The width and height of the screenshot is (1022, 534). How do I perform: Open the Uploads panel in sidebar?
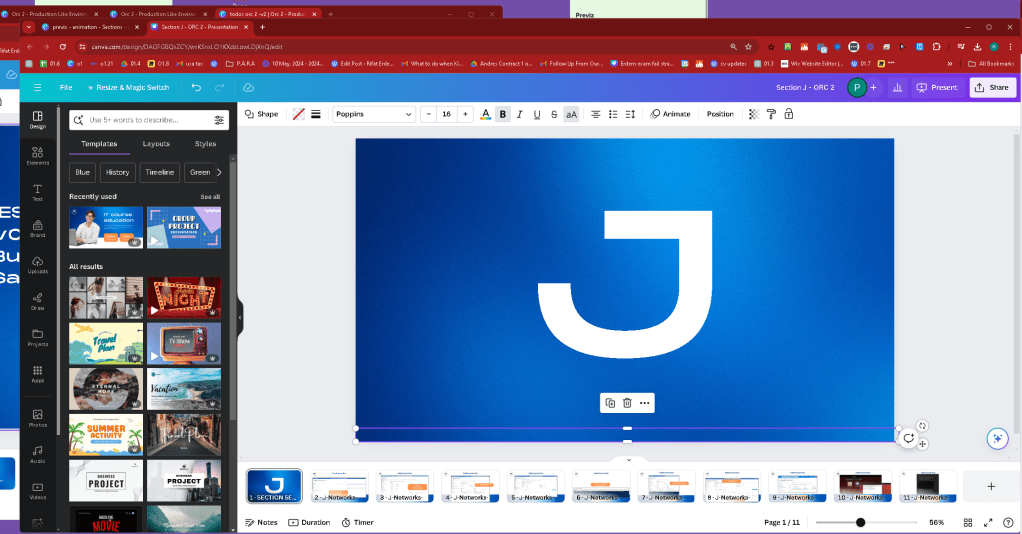click(38, 265)
